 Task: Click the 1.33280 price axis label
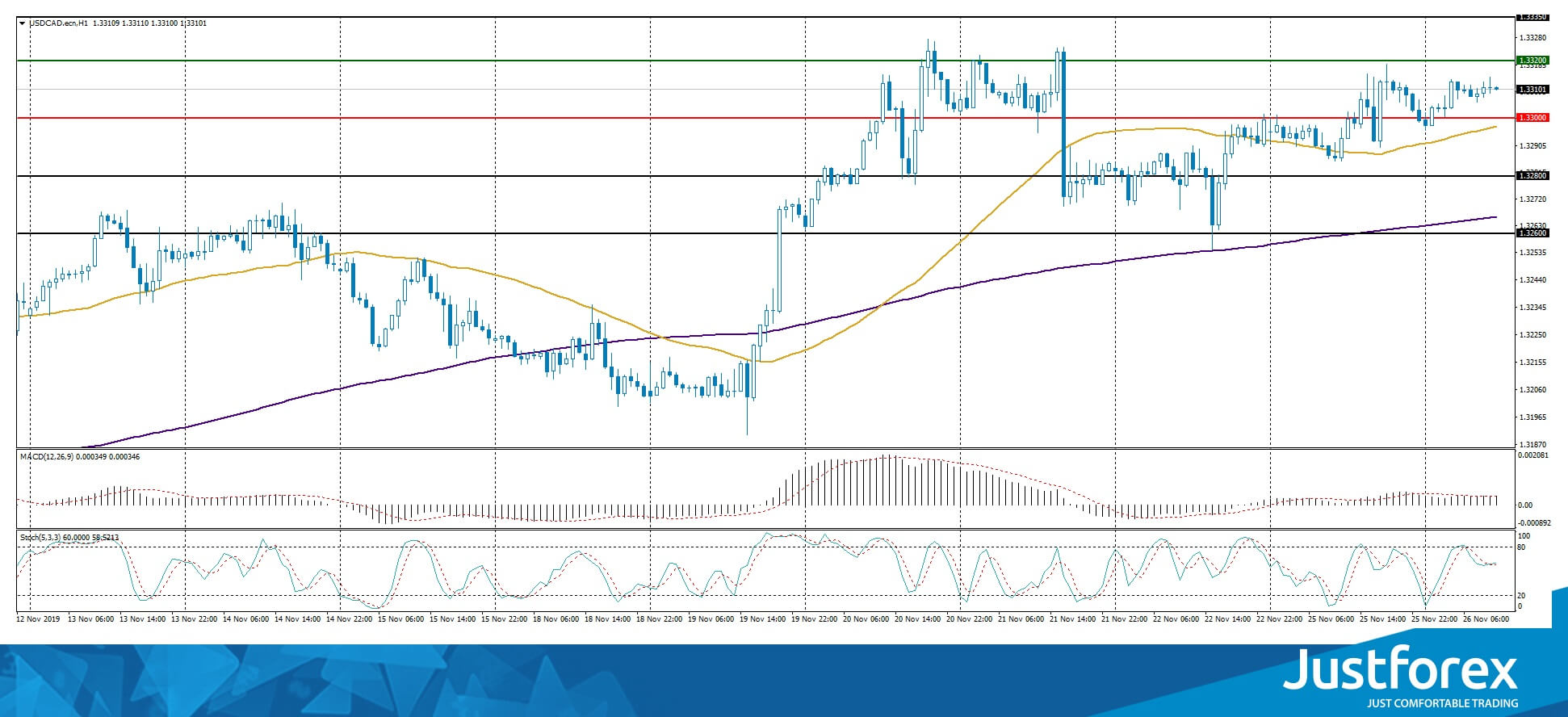click(x=1532, y=38)
